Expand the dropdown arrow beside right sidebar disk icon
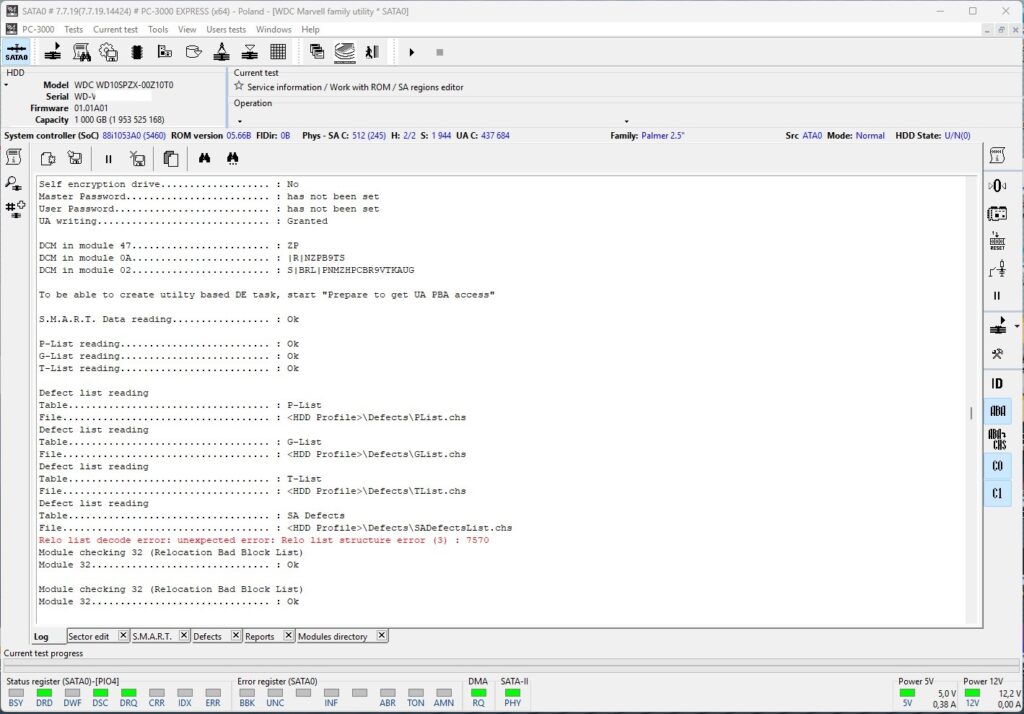The width and height of the screenshot is (1024, 714). pyautogui.click(x=1017, y=326)
